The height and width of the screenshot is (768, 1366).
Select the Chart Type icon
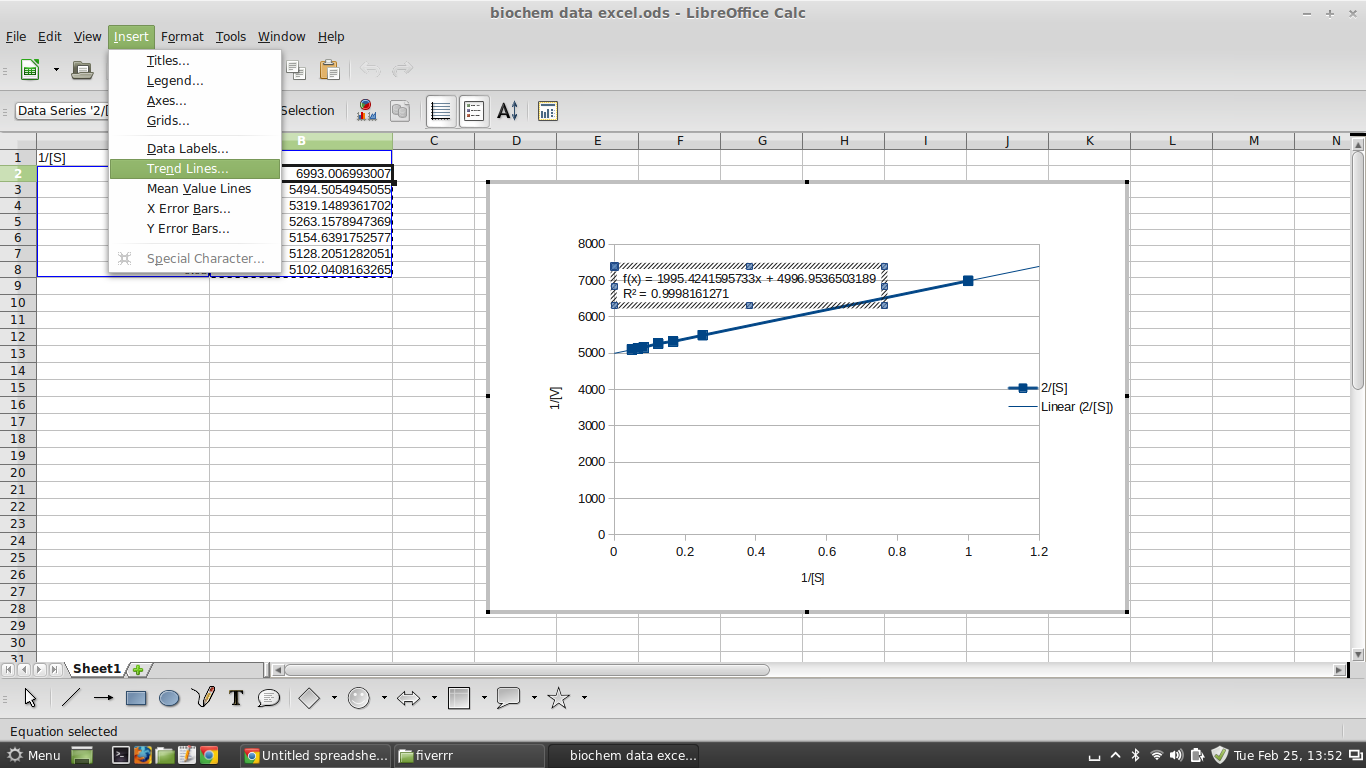(x=365, y=111)
